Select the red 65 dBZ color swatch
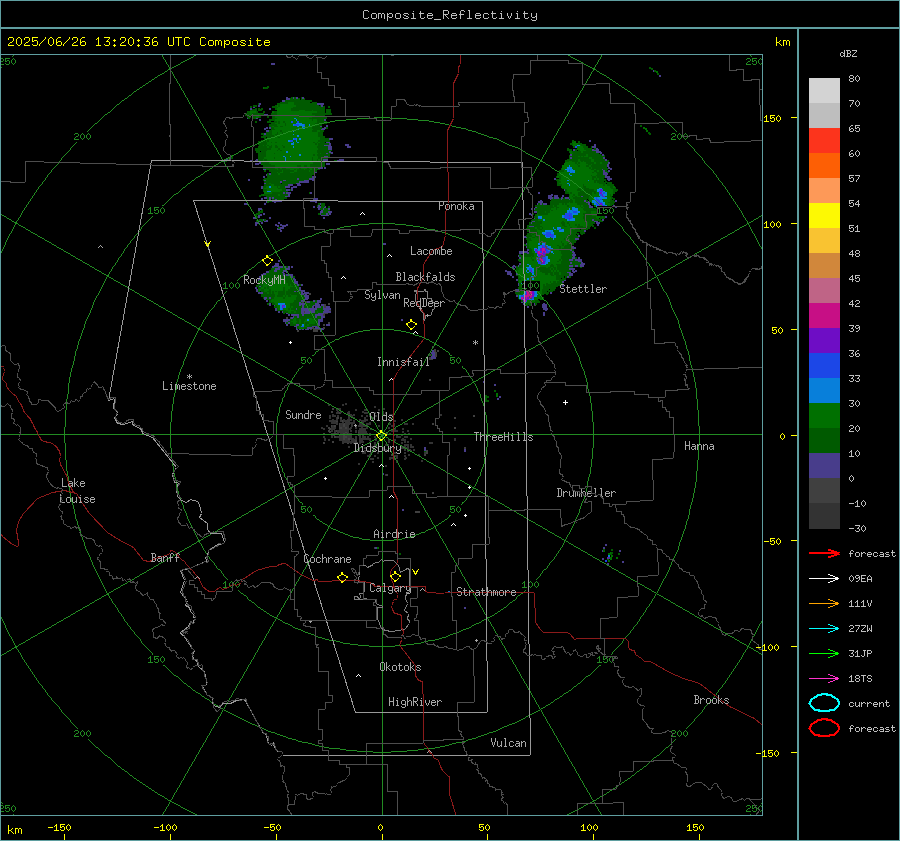Image resolution: width=900 pixels, height=841 pixels. [824, 140]
